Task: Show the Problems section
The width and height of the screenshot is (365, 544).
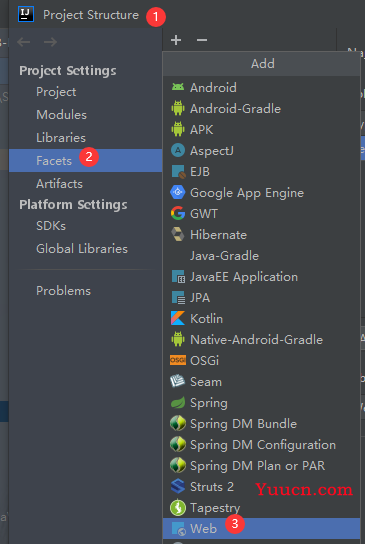Action: click(63, 290)
